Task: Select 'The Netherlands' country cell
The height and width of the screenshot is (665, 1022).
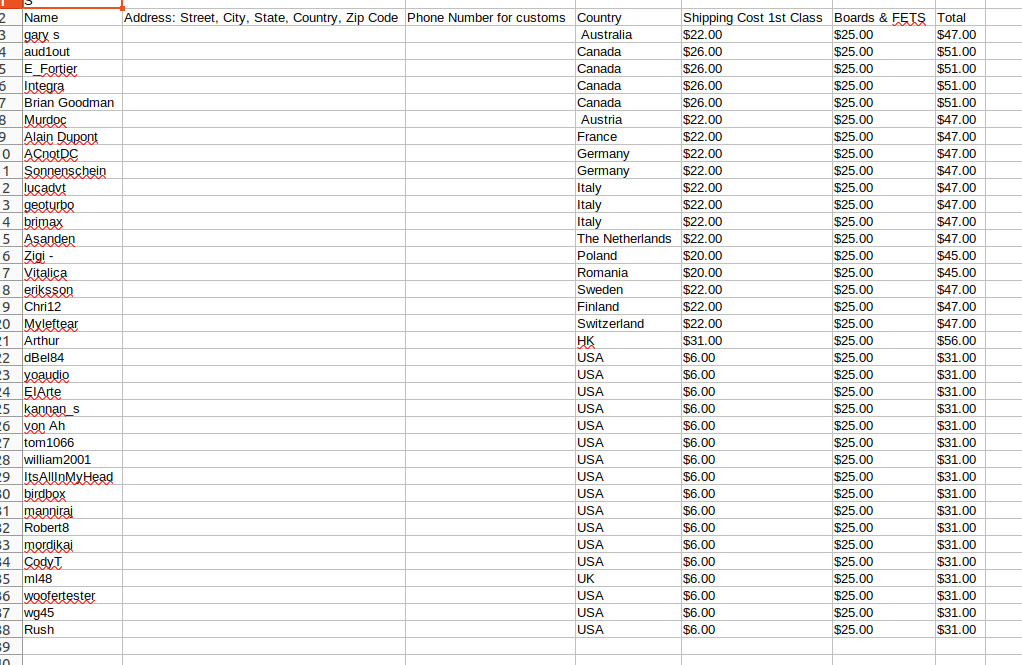Action: (x=628, y=239)
